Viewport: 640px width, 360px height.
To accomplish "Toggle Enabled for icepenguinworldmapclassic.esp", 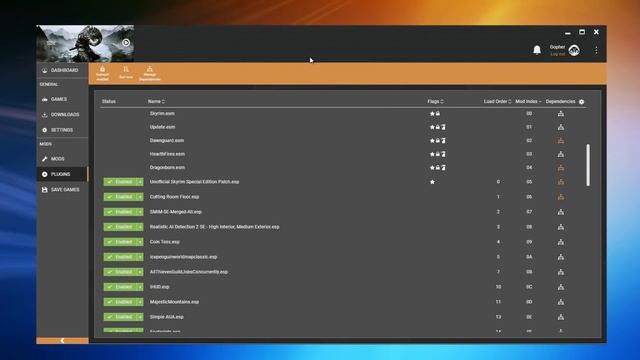I will 120,257.
